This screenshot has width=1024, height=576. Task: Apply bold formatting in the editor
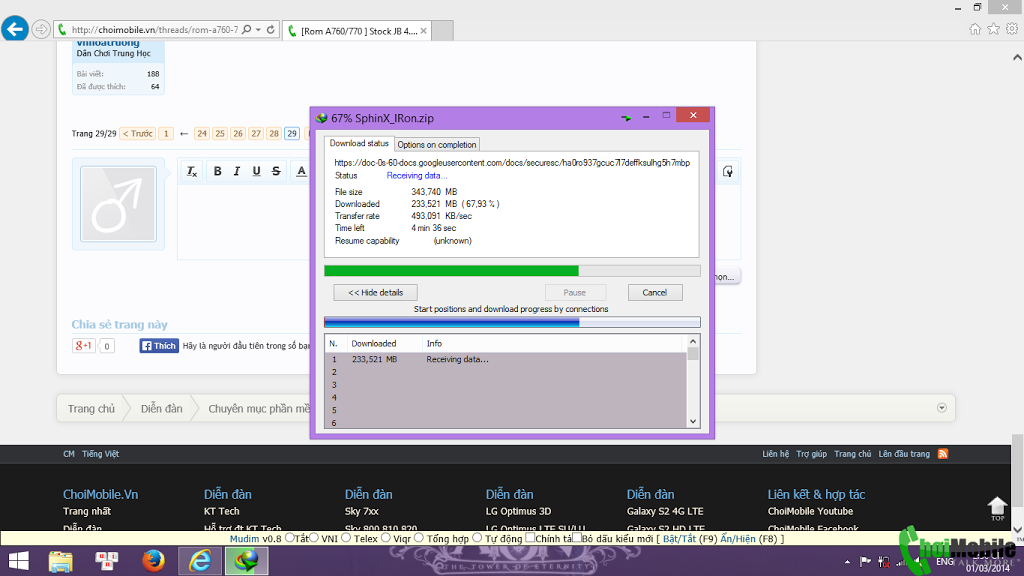coord(217,171)
